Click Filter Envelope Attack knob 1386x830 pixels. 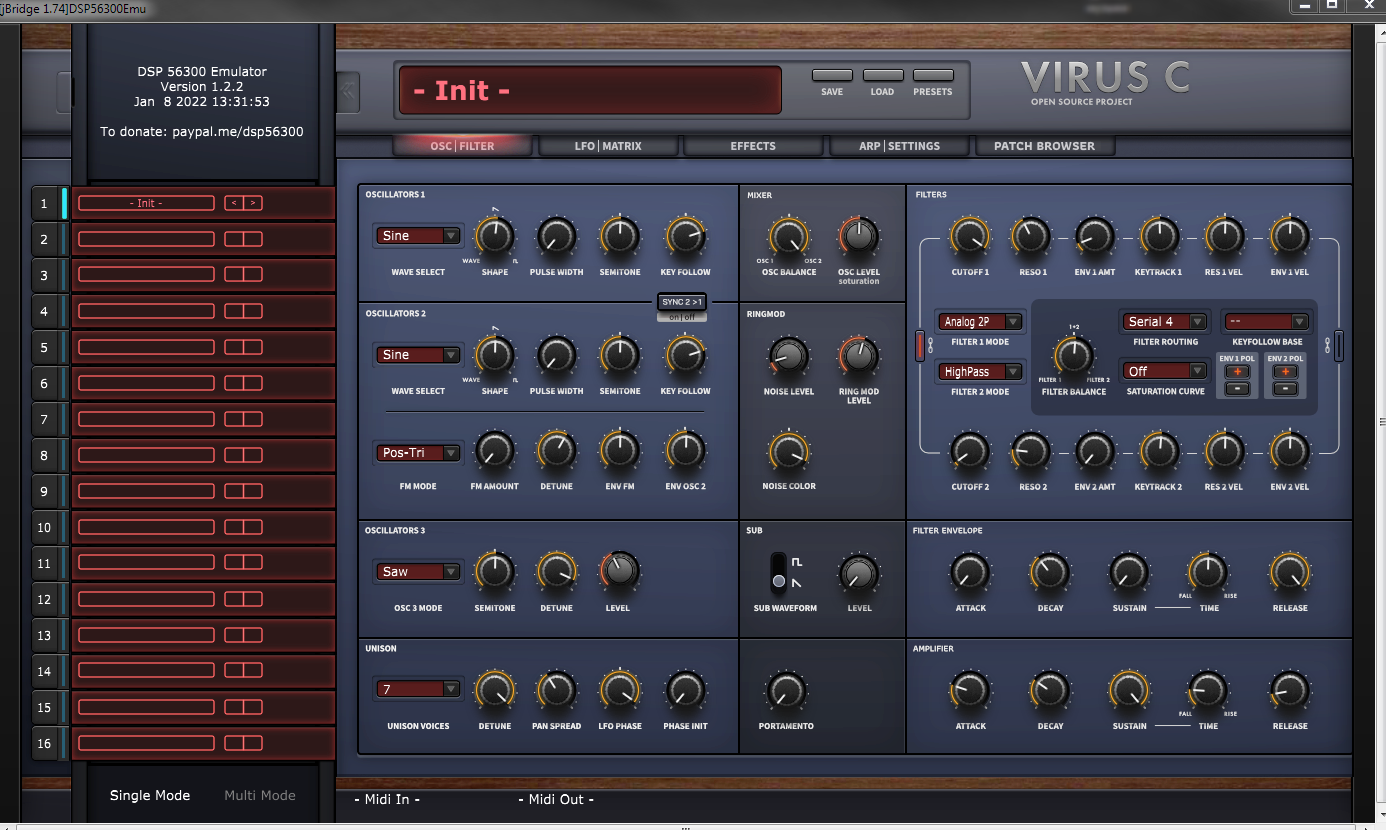[970, 573]
